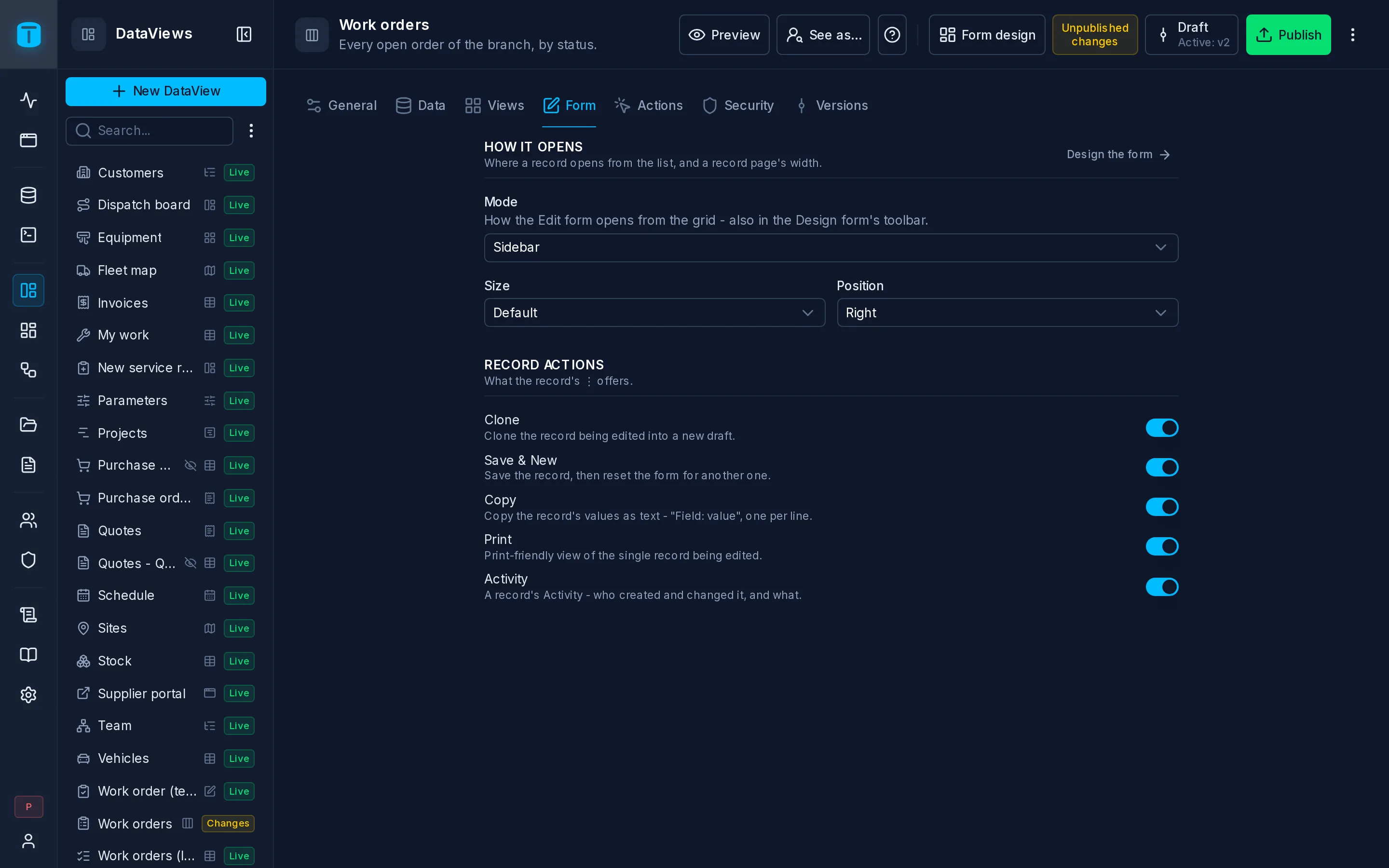The height and width of the screenshot is (868, 1389).
Task: Switch to the Views tab
Action: pos(495,106)
